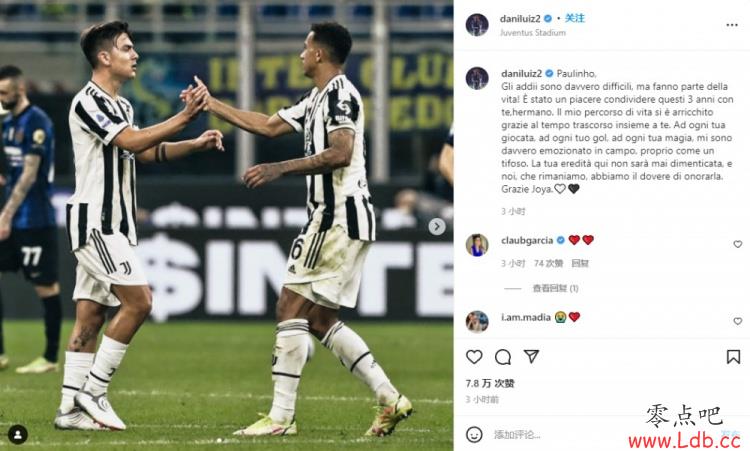Open i.am.madia's profile name
This screenshot has width=750, height=451.
[x=526, y=317]
